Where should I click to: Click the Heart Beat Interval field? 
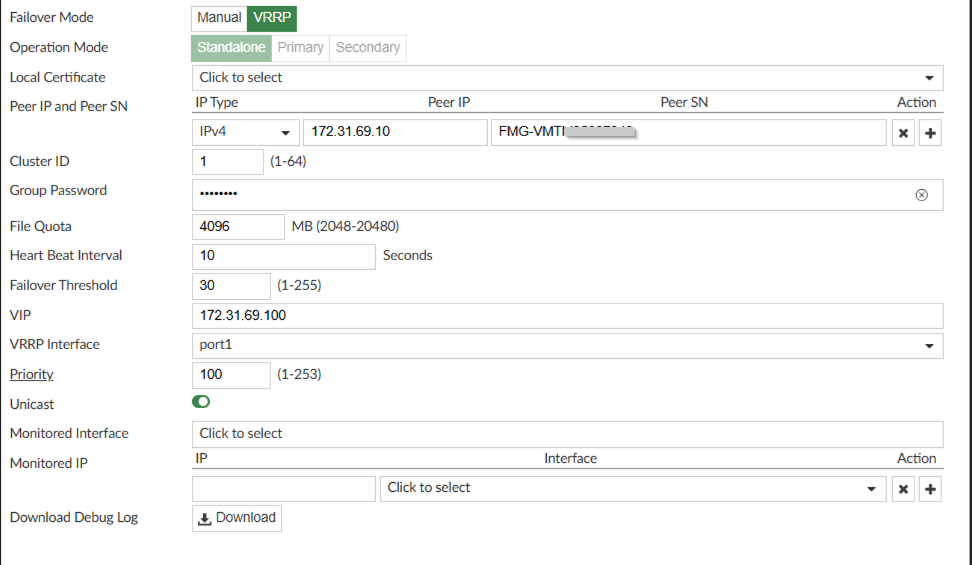tap(283, 256)
